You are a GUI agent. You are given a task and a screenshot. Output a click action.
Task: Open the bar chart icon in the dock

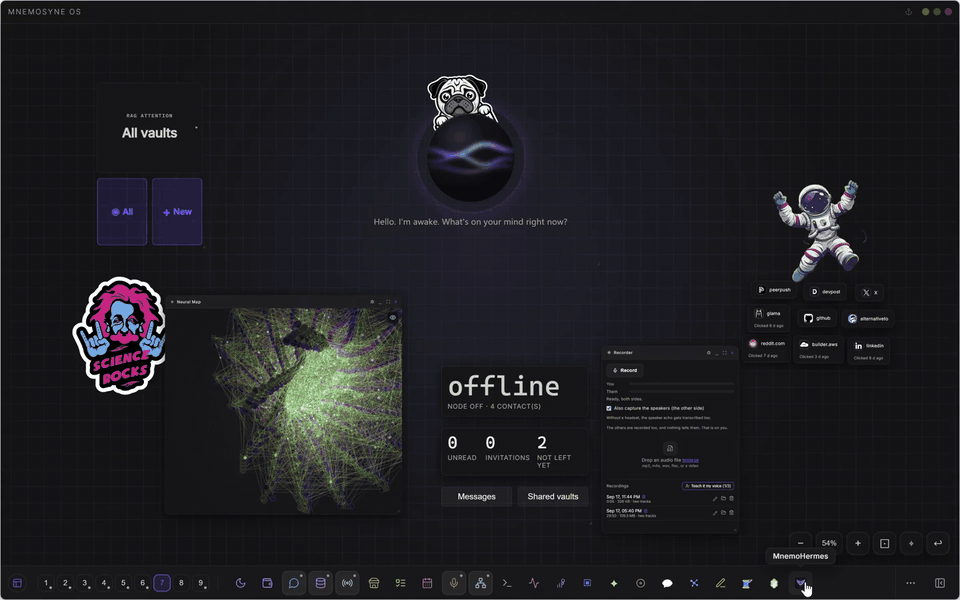point(560,583)
